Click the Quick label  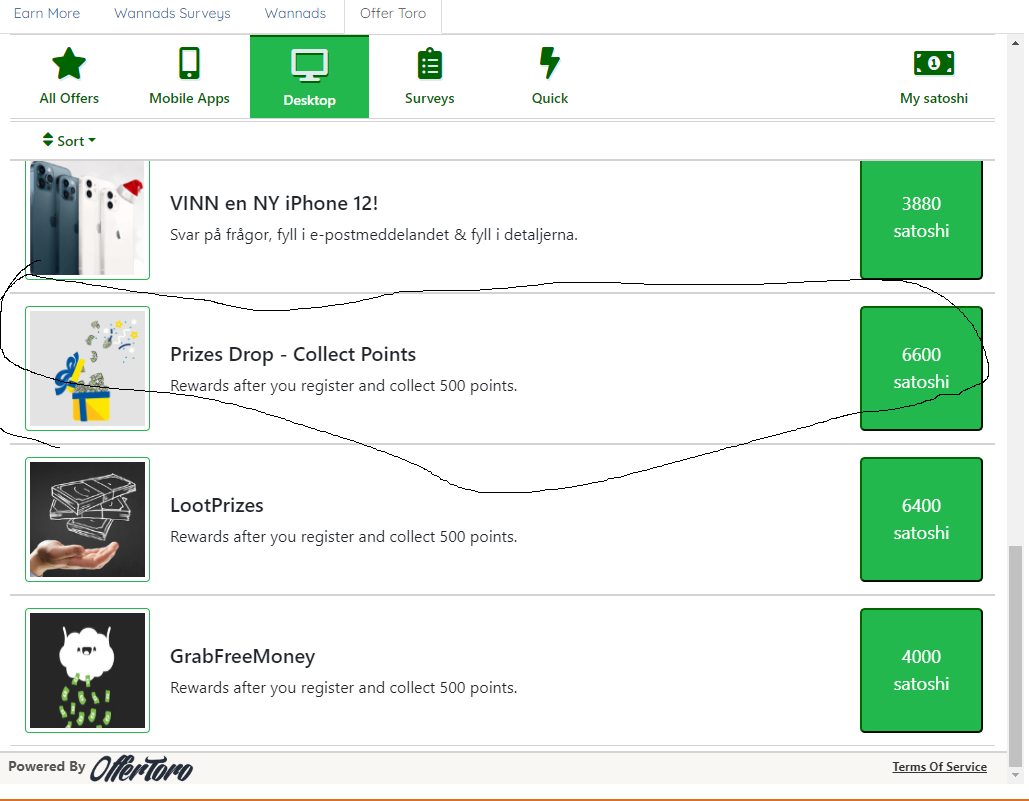(x=550, y=98)
